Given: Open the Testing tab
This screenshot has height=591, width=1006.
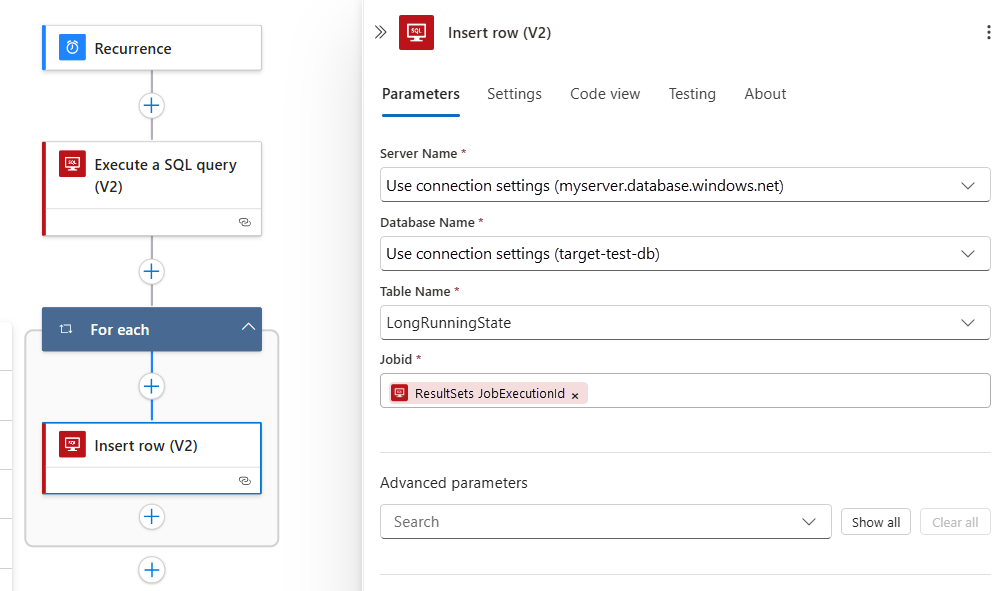Looking at the screenshot, I should 692,94.
